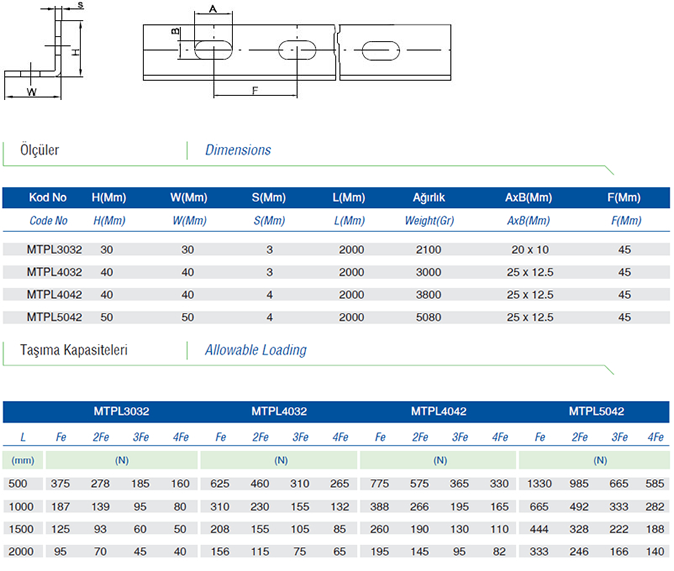Click the Ağırlık column header

click(x=429, y=198)
